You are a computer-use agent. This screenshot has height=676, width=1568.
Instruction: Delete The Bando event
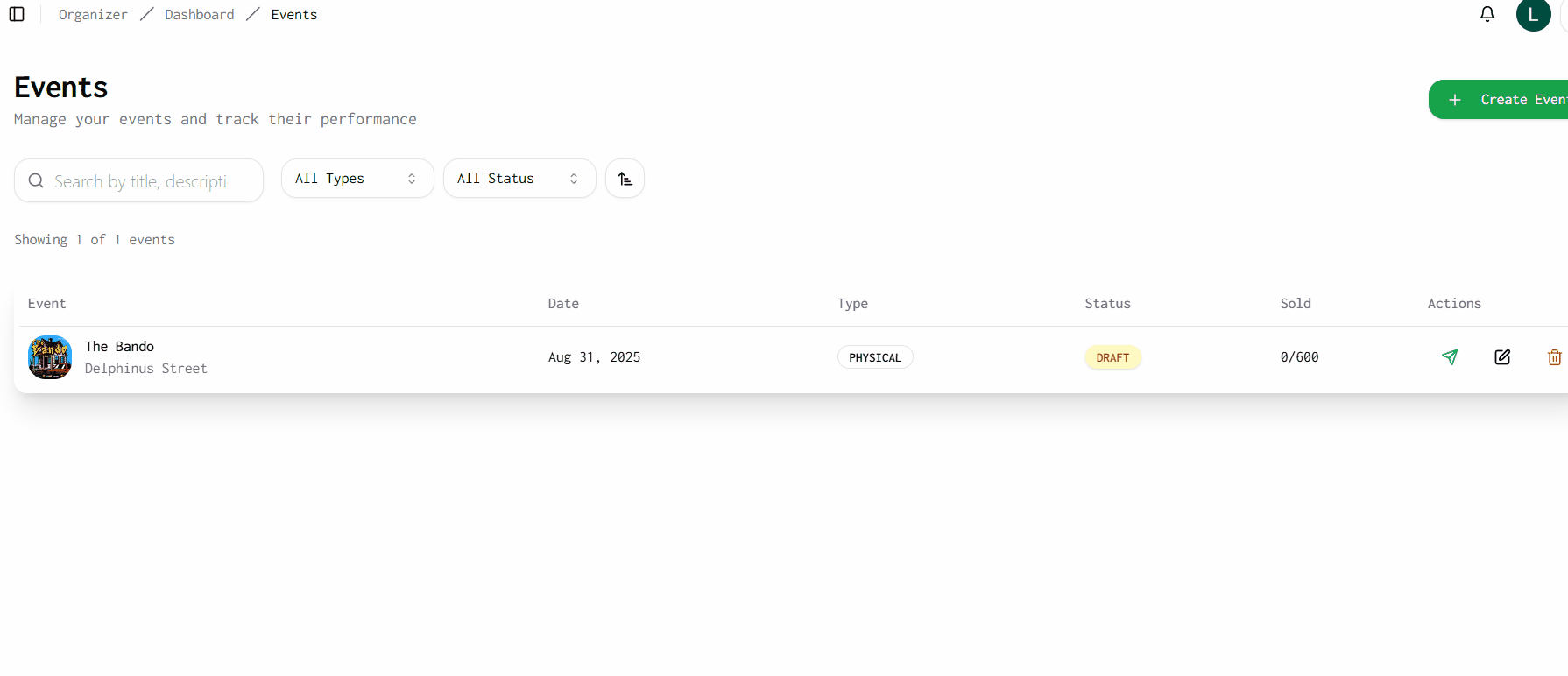1554,357
